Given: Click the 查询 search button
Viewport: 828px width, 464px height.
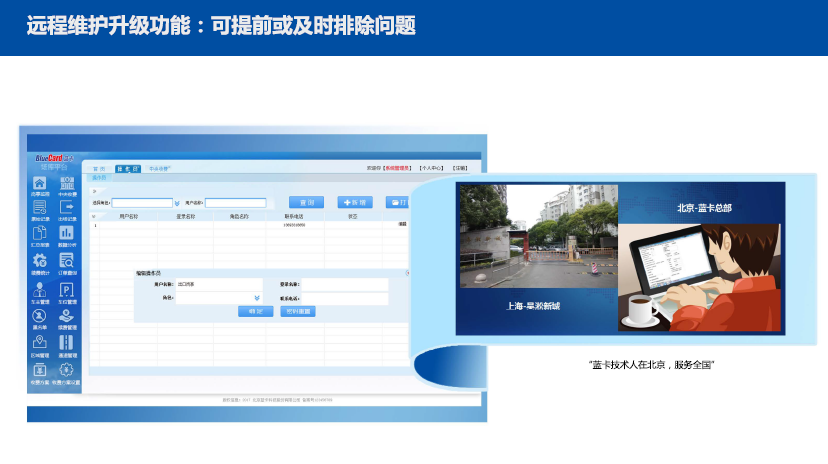Looking at the screenshot, I should pyautogui.click(x=306, y=202).
